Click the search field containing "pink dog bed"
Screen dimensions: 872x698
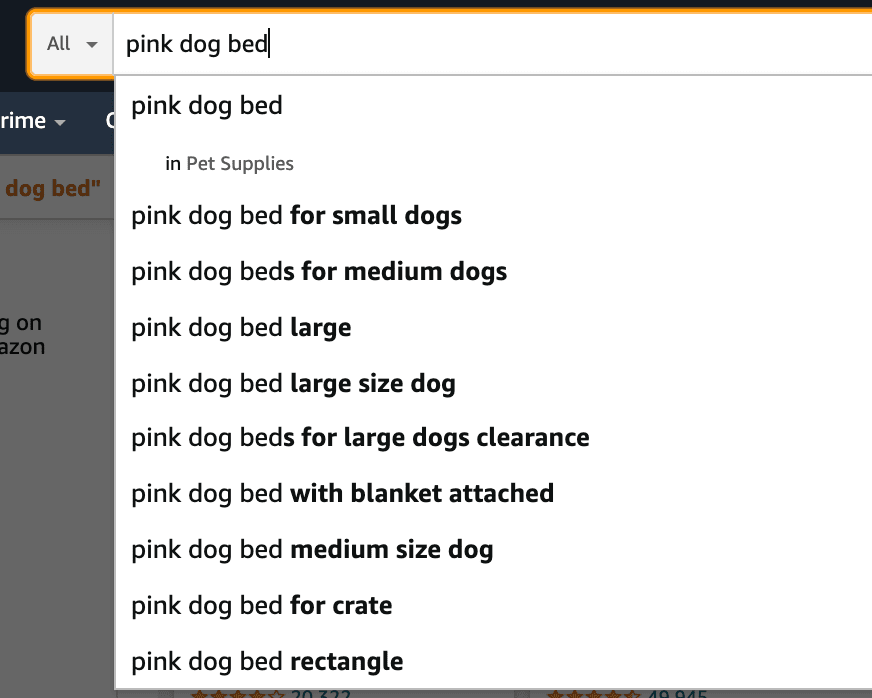click(x=490, y=45)
